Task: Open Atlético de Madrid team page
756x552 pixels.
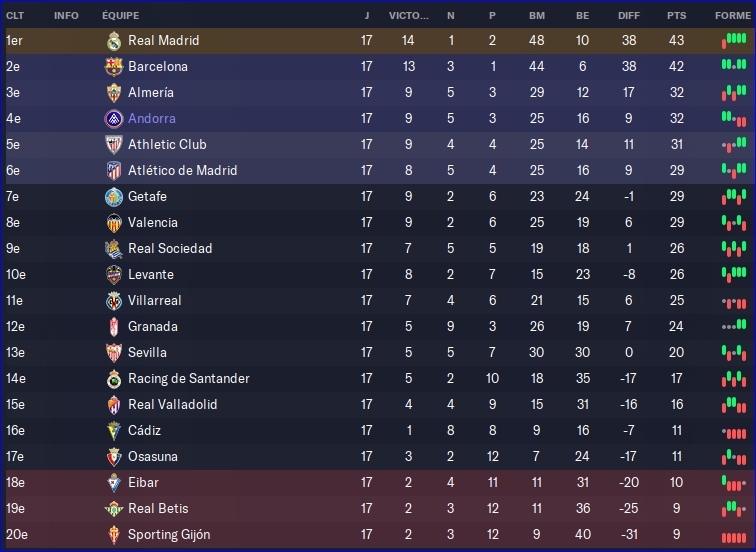Action: (x=182, y=171)
